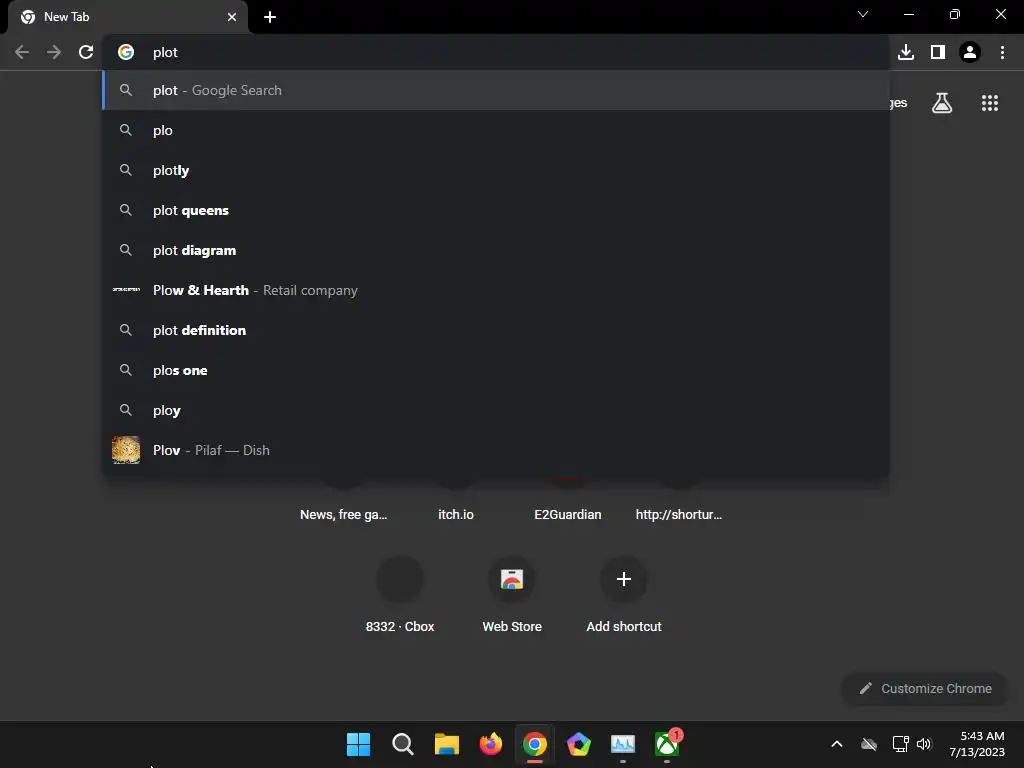Click the Chrome taskbar icon
The image size is (1024, 768).
coord(535,744)
